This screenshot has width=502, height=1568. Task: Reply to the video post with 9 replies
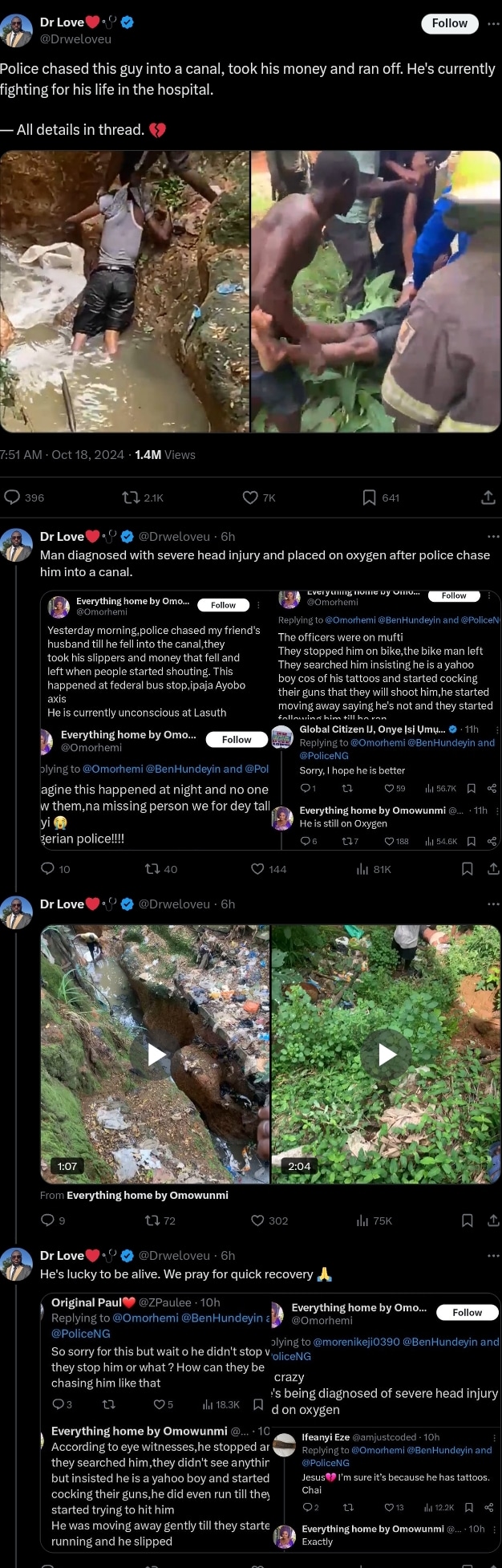tap(47, 1221)
